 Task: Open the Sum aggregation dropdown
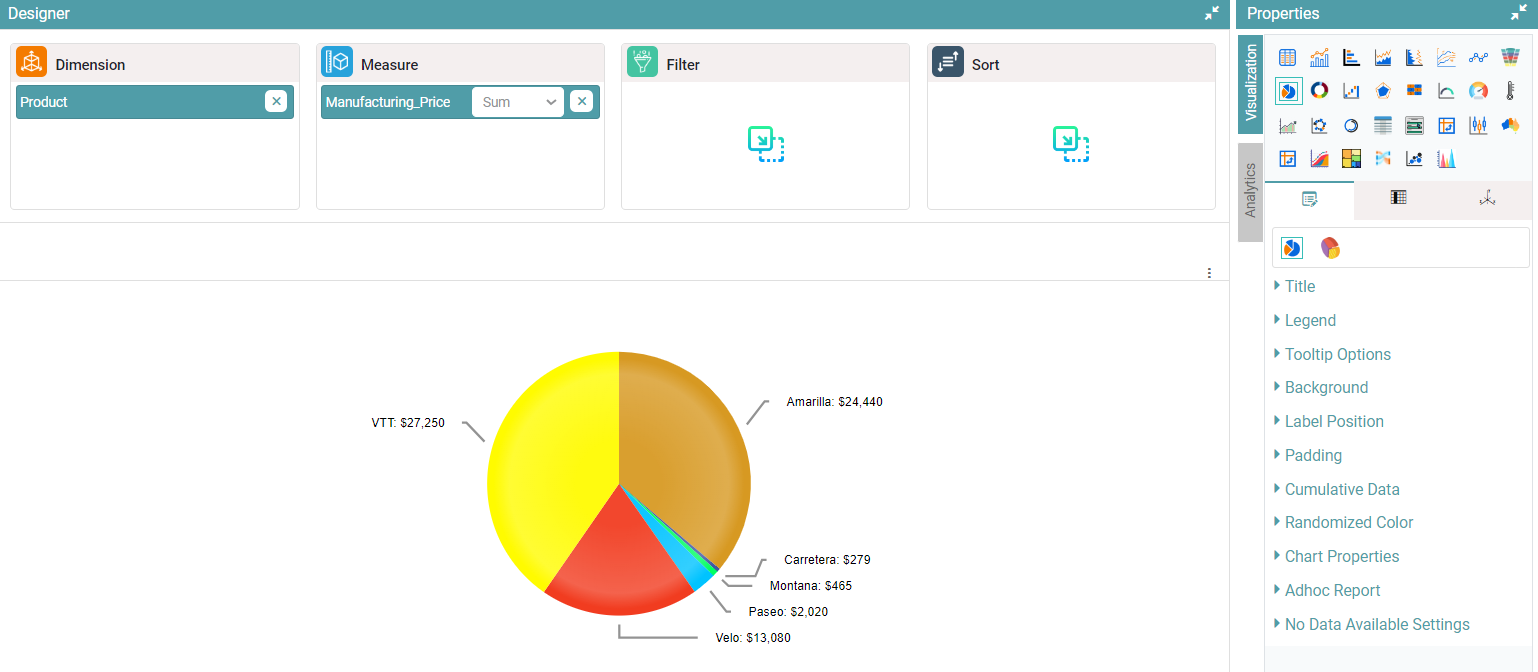[518, 102]
